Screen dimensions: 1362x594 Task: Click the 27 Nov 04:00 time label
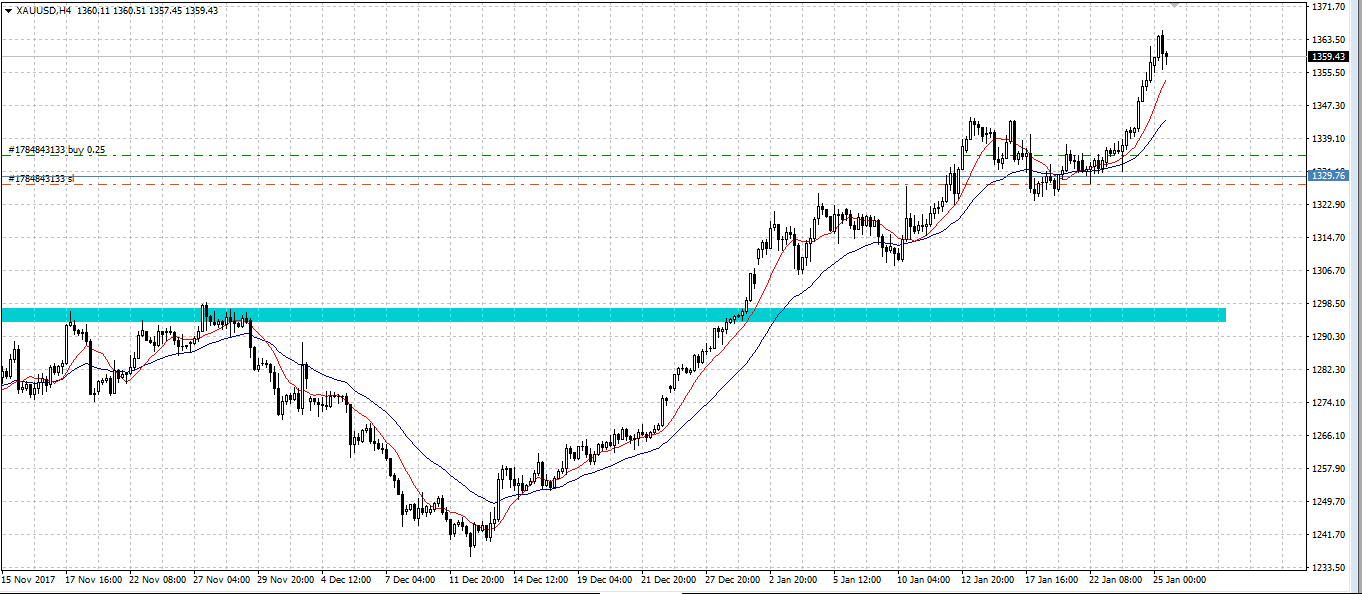tap(221, 580)
